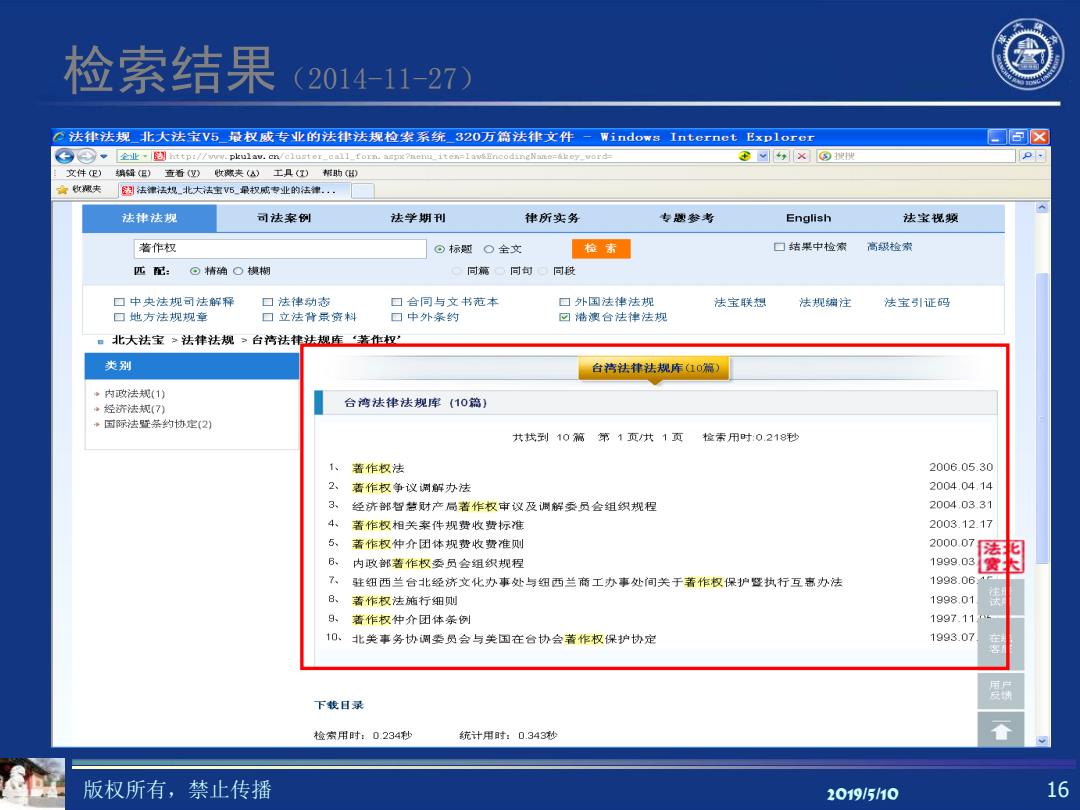Check the 地方法规规章 checkbox
This screenshot has width=1080, height=810.
coord(119,318)
